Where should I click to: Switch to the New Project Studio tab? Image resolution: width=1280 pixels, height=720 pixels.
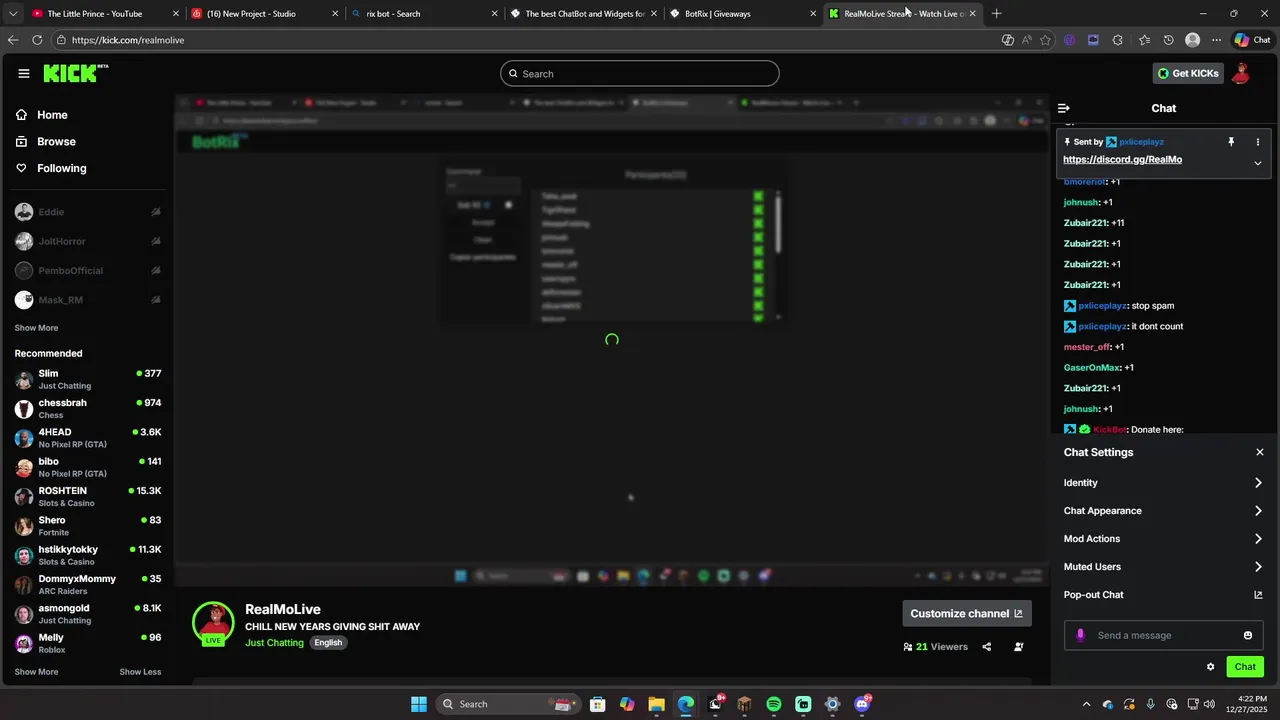[264, 14]
